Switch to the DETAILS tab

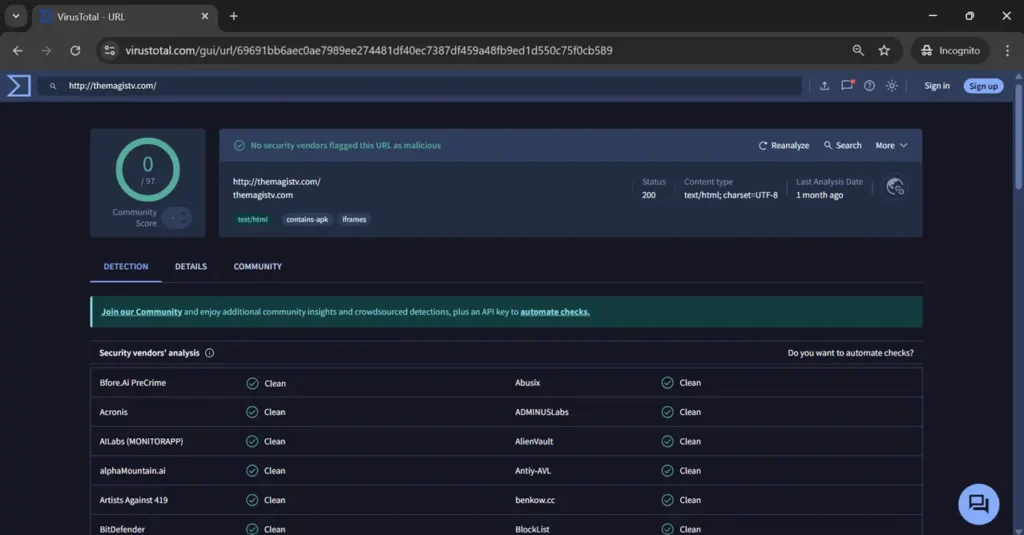click(x=191, y=267)
